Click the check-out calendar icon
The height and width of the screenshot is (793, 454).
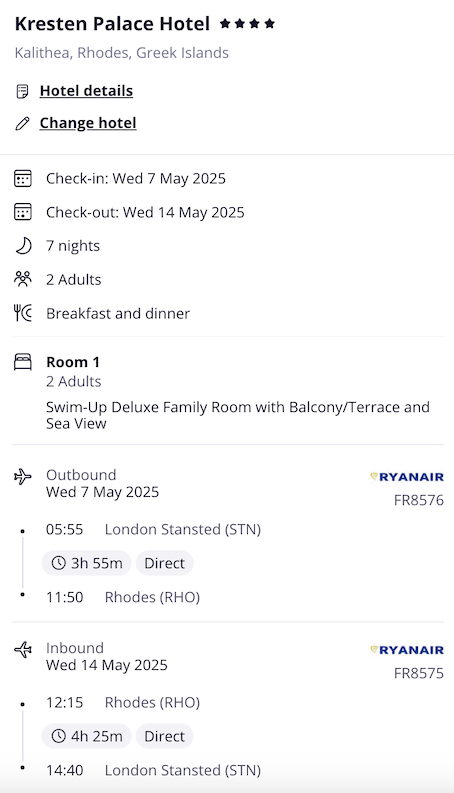(23, 212)
